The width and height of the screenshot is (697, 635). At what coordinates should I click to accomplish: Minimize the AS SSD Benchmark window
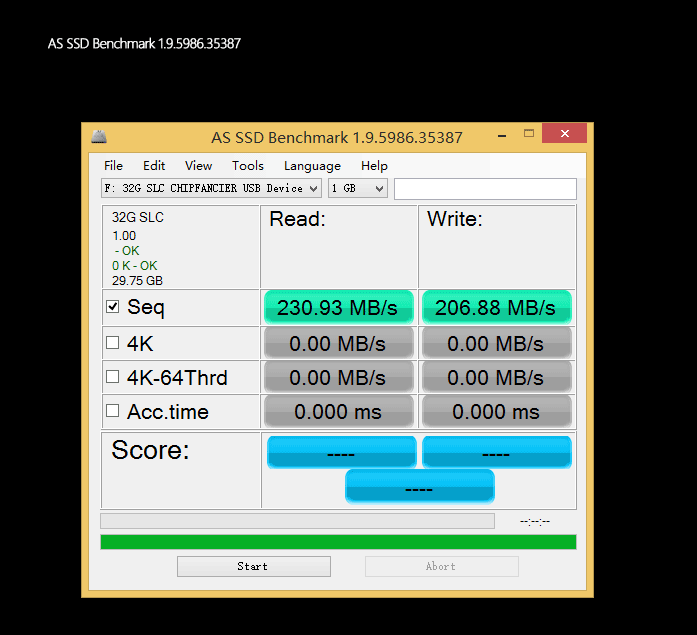coord(500,134)
